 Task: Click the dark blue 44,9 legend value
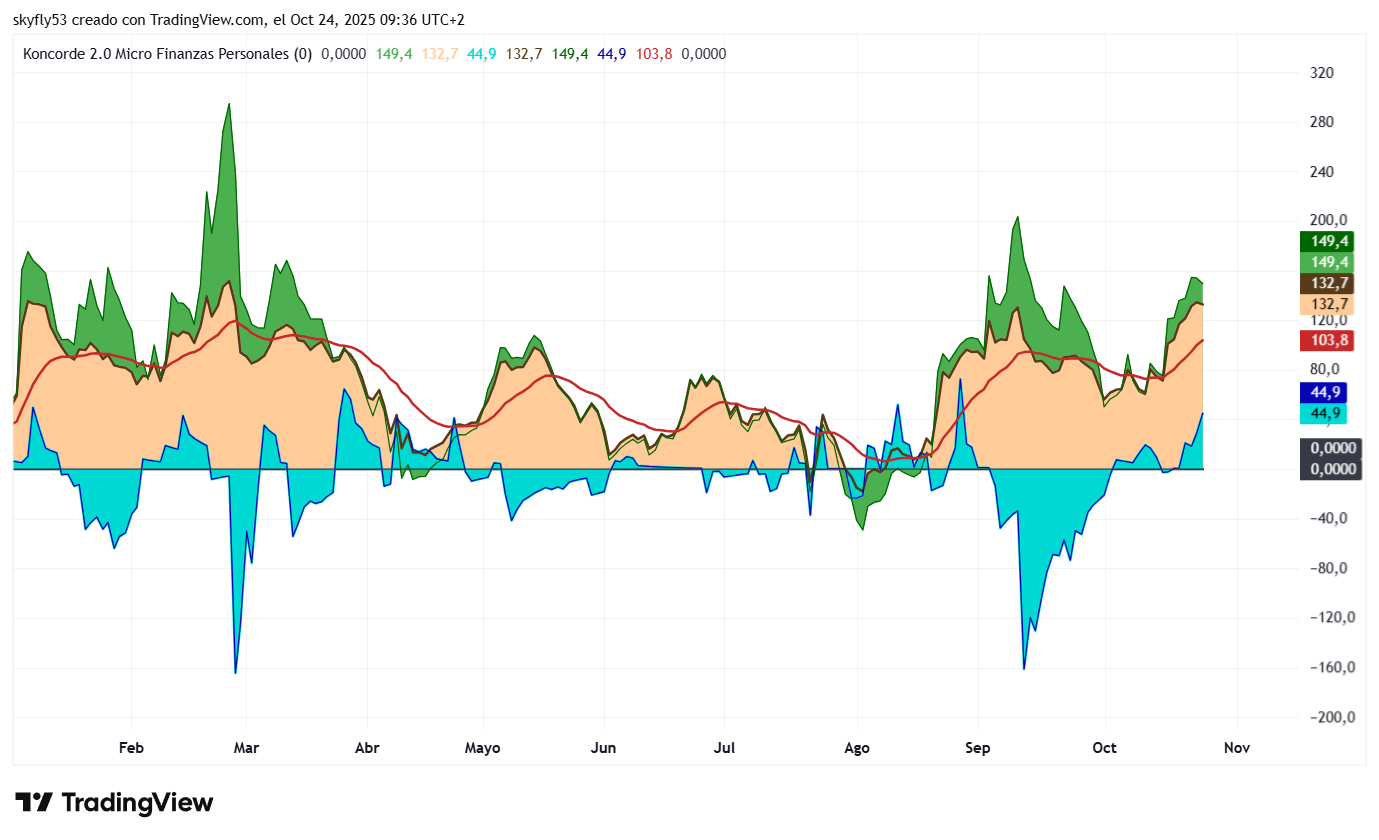(612, 54)
